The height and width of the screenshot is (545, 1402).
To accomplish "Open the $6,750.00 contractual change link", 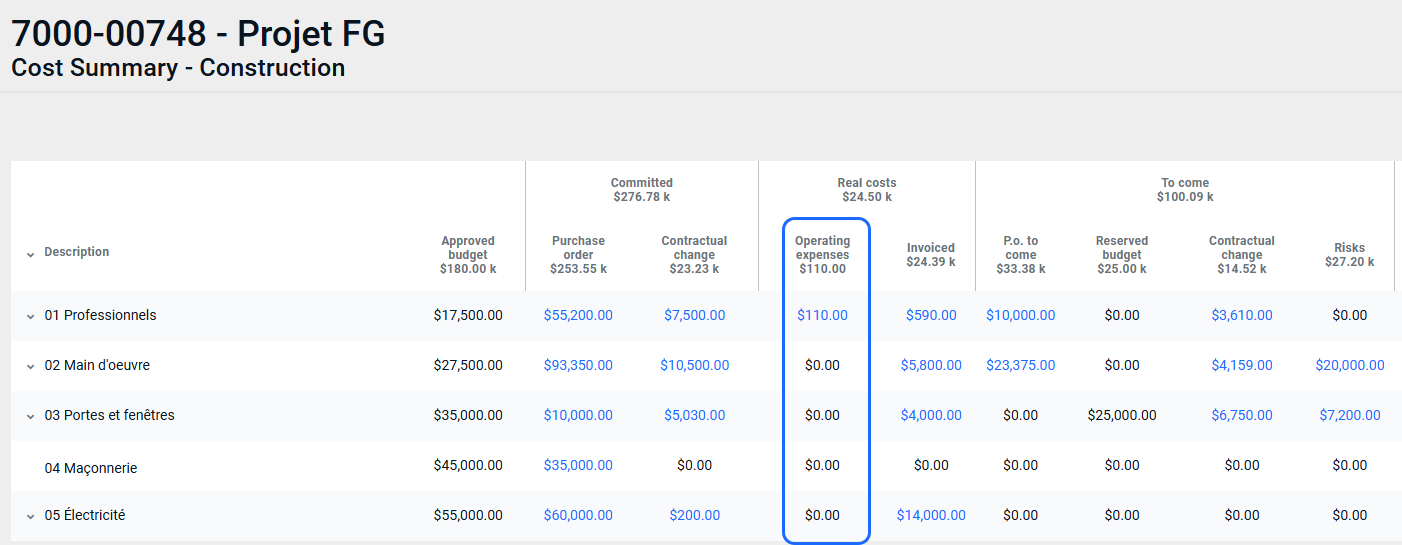I will coord(1242,415).
